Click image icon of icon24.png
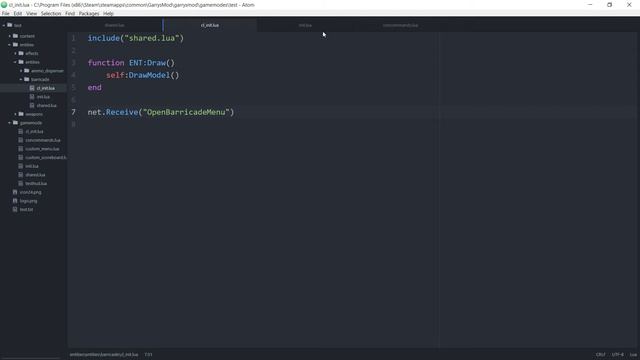This screenshot has width=640, height=360. click(x=15, y=192)
